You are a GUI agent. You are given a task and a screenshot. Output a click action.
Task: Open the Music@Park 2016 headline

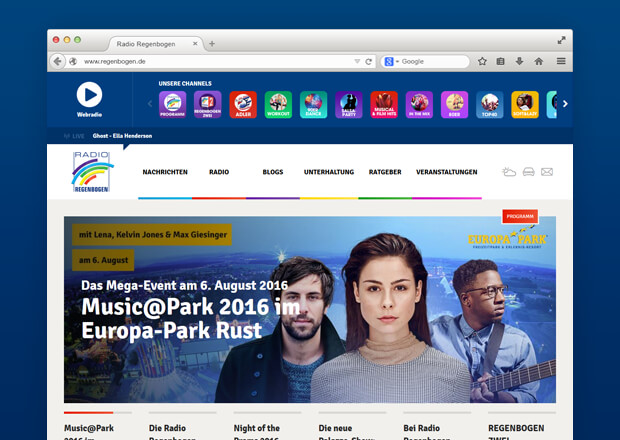190,318
